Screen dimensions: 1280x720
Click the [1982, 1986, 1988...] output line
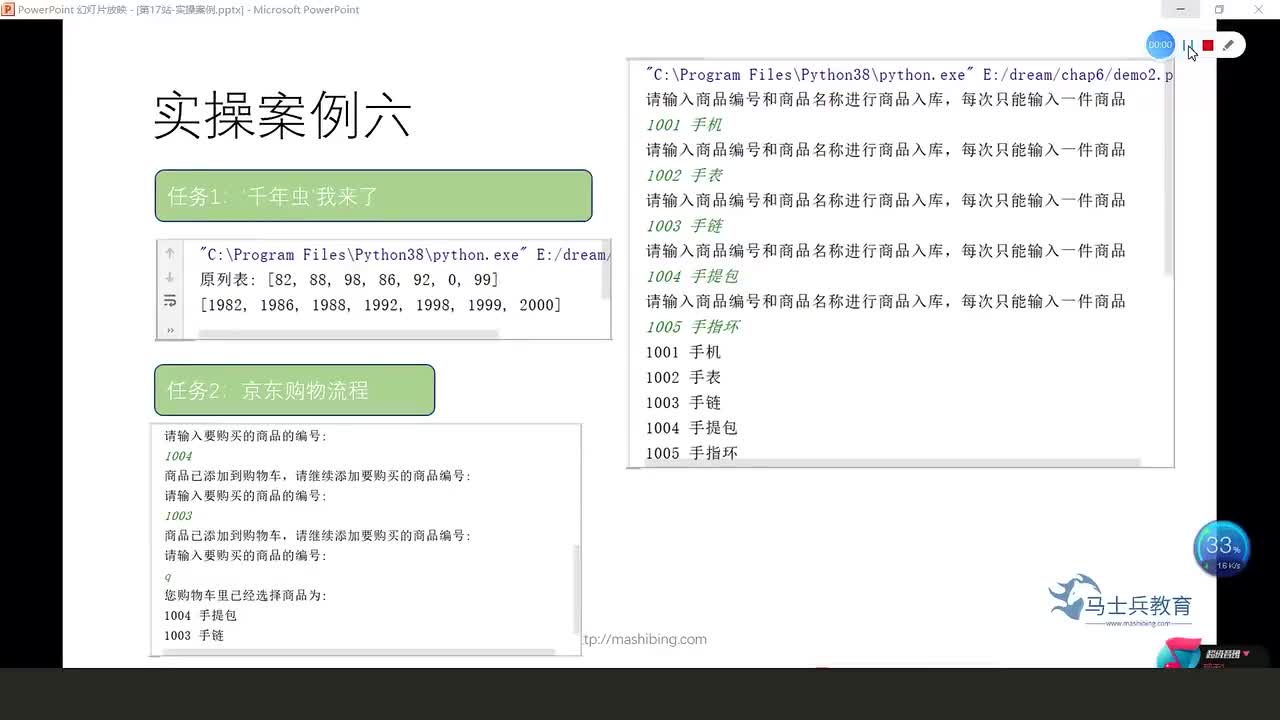point(381,305)
